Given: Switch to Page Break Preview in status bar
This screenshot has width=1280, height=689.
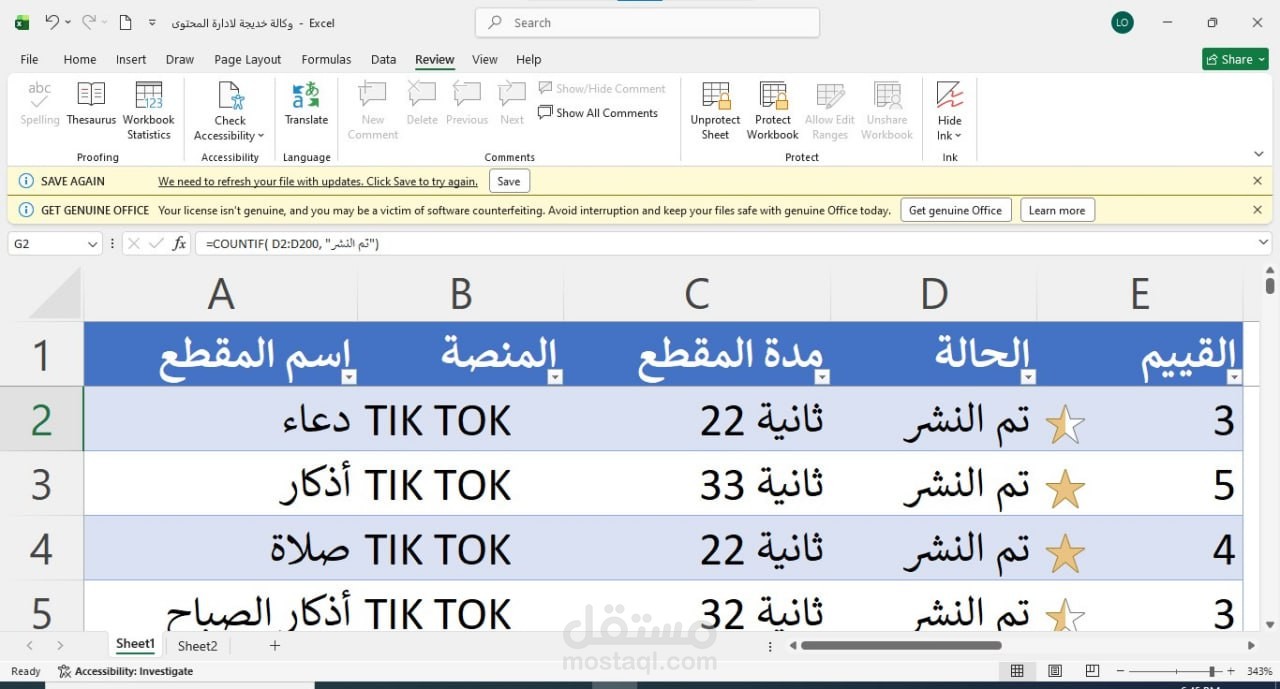Looking at the screenshot, I should click(x=1092, y=671).
